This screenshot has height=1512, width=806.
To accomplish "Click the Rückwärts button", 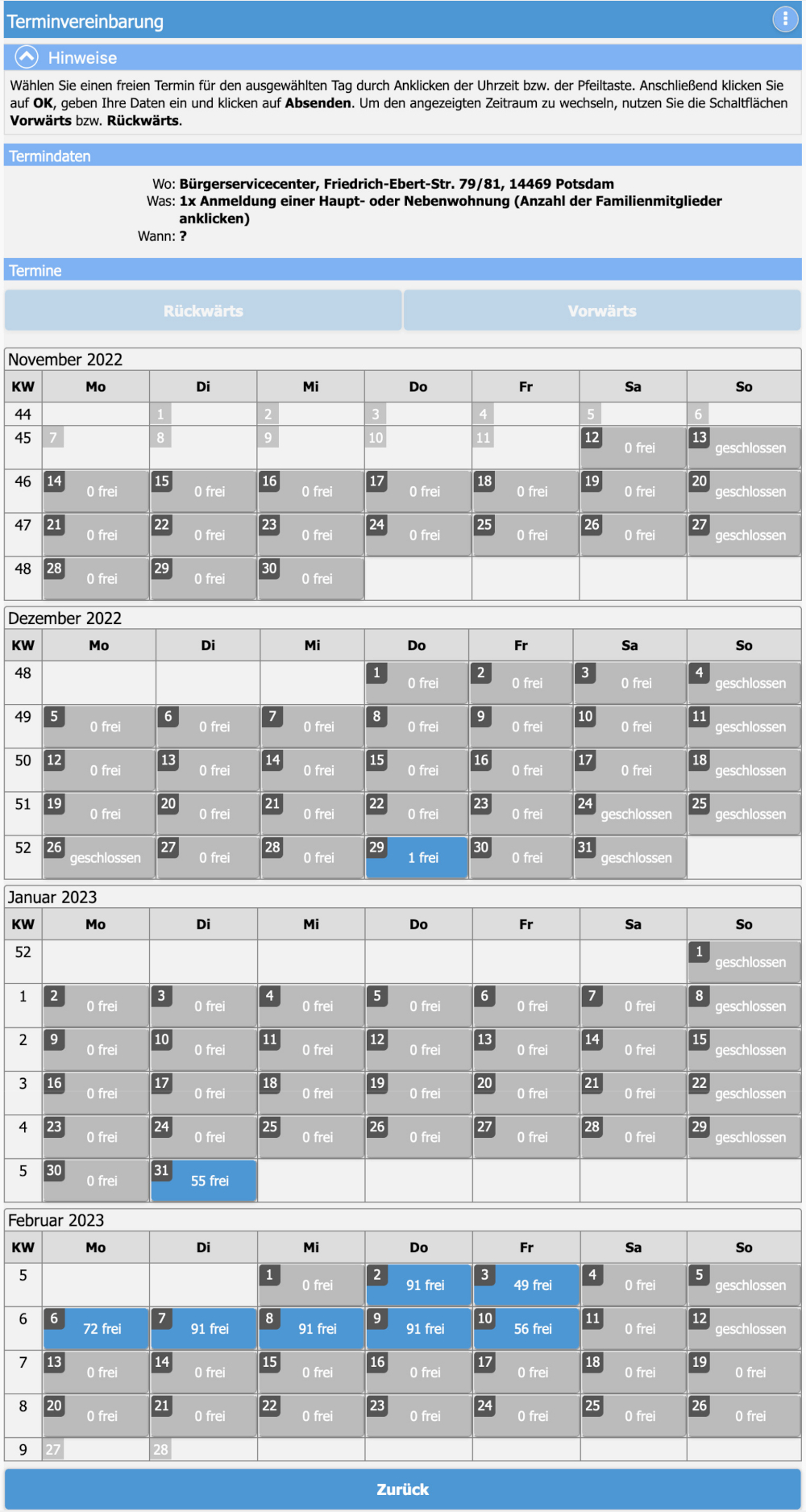I will pos(203,311).
